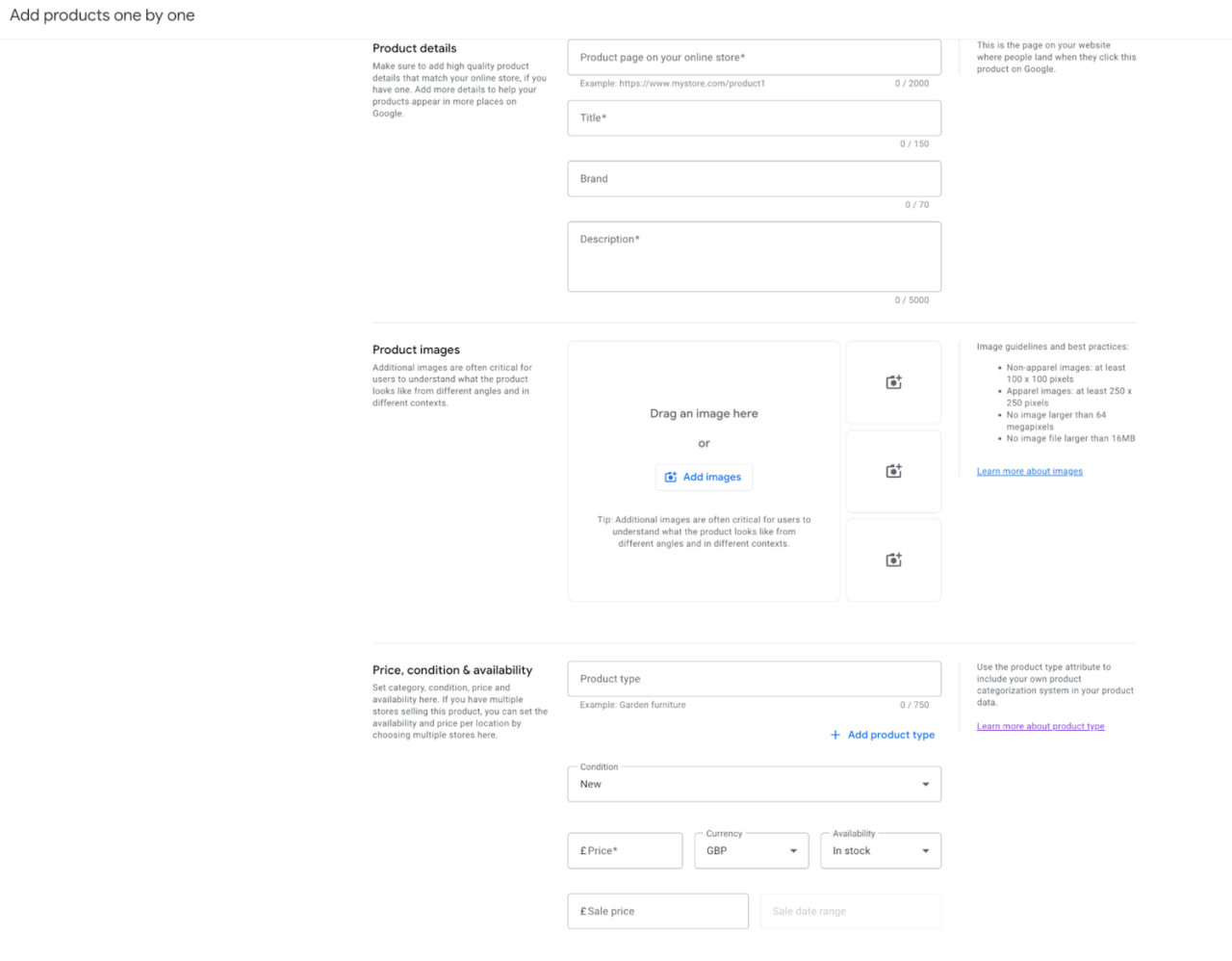The width and height of the screenshot is (1232, 961).
Task: Click the Add images button
Action: [704, 477]
